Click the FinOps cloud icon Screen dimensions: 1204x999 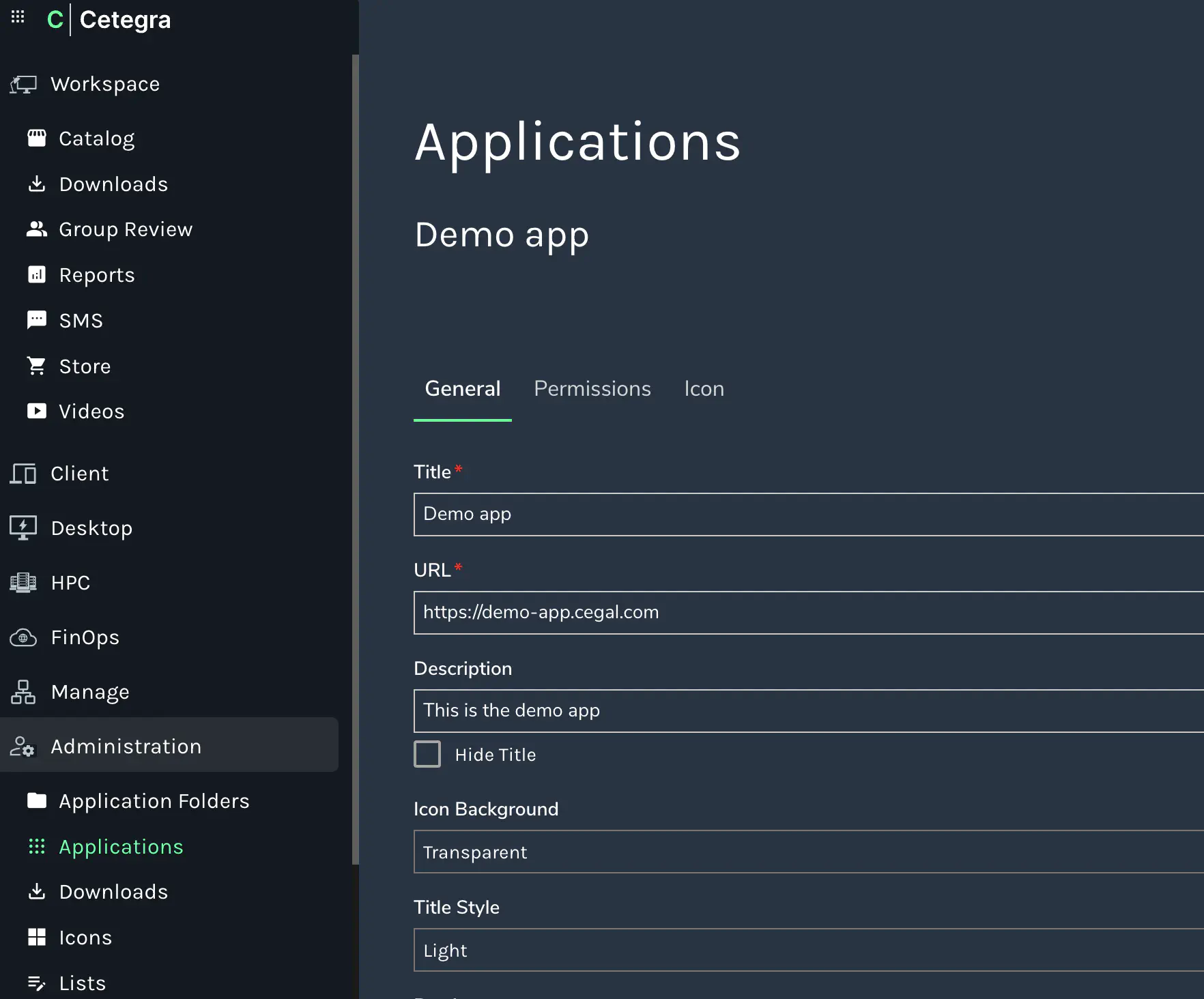click(x=23, y=637)
